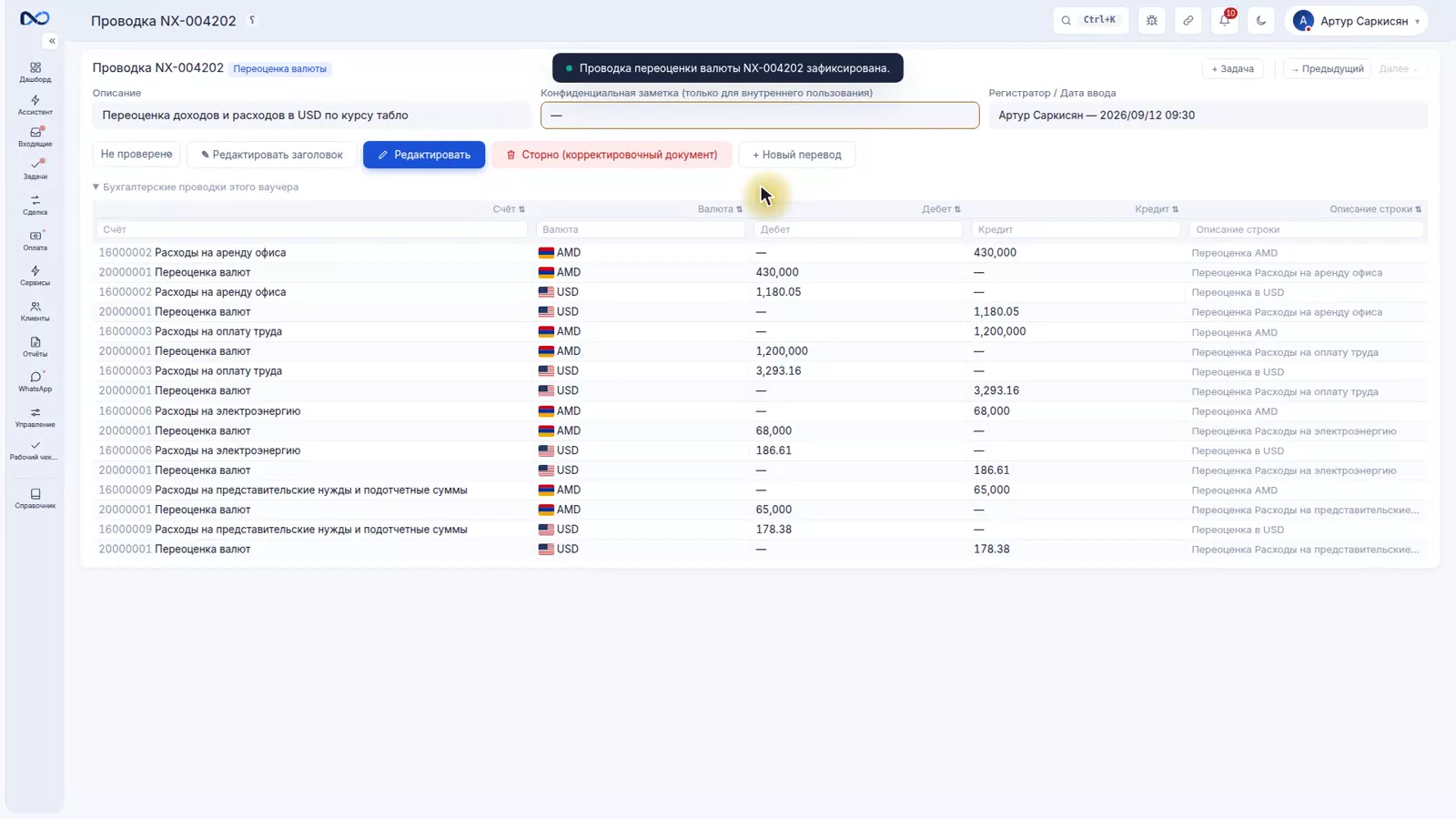1456x819 pixels.
Task: Click debit value 65,000
Action: pos(773,510)
